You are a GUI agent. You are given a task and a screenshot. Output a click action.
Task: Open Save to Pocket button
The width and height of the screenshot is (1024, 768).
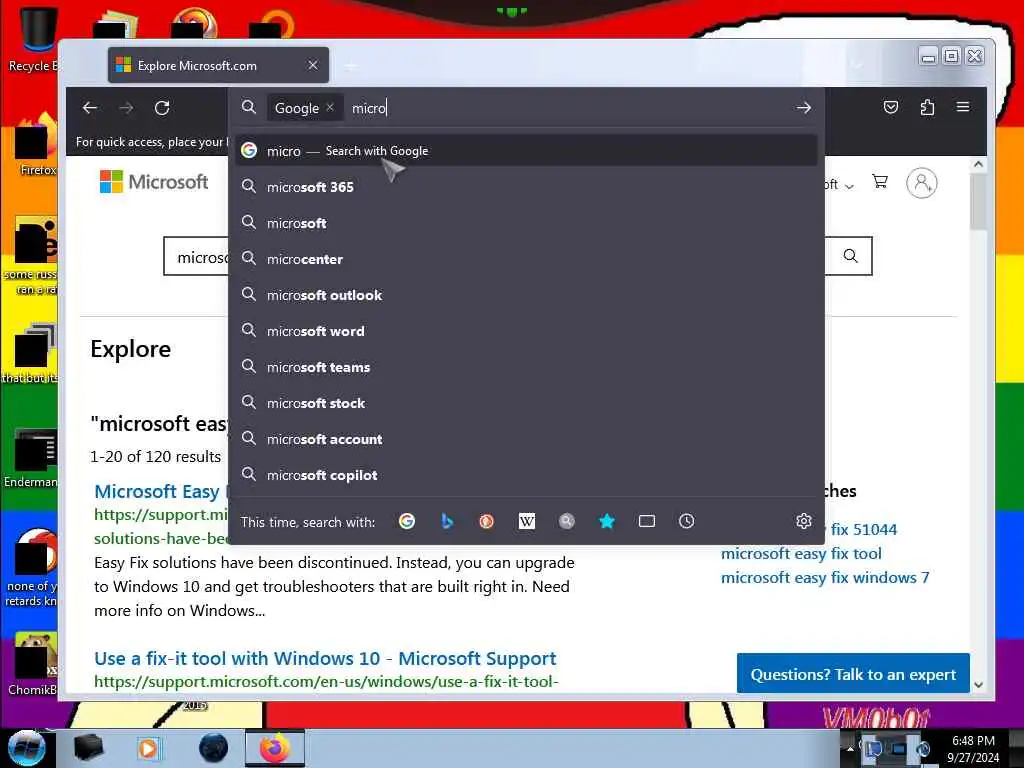point(891,107)
